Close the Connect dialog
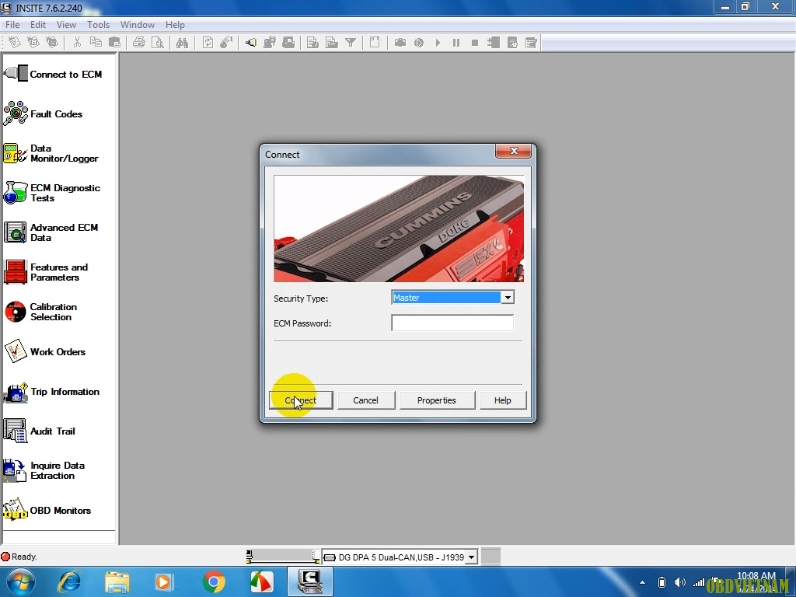Viewport: 796px width, 597px height. point(513,151)
